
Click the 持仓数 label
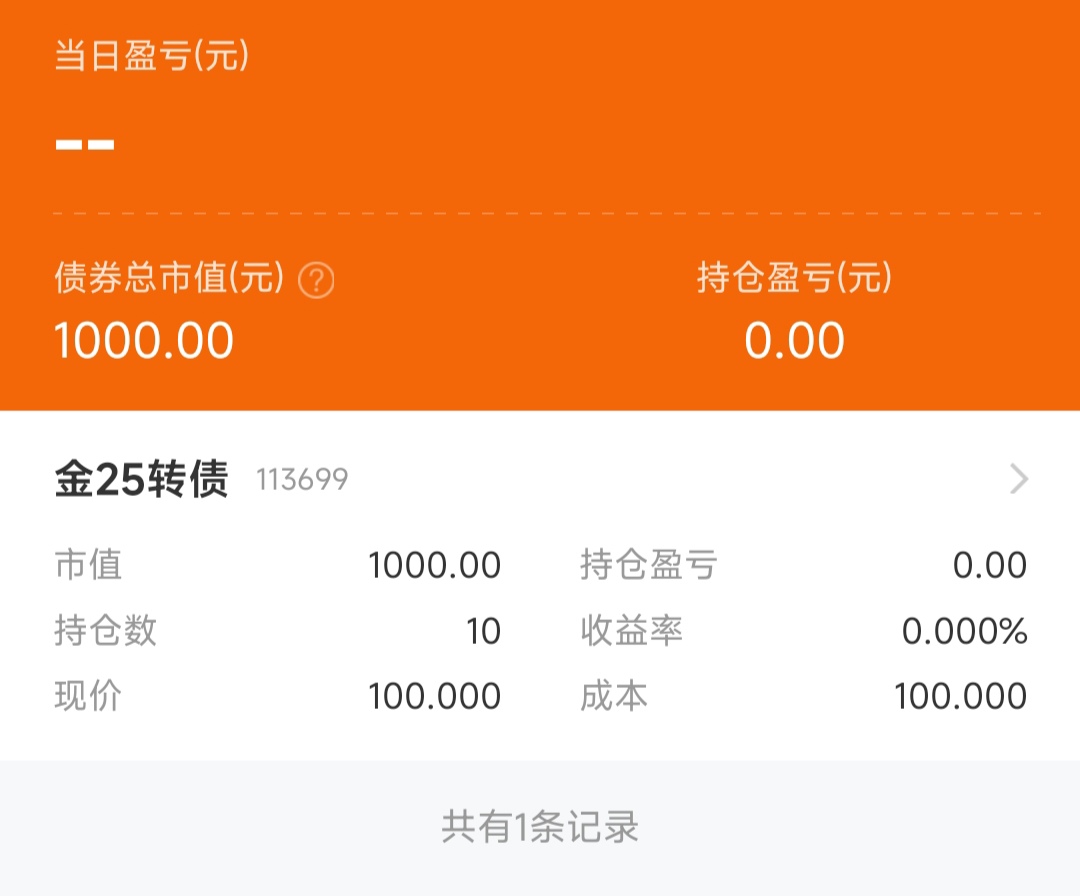point(105,631)
